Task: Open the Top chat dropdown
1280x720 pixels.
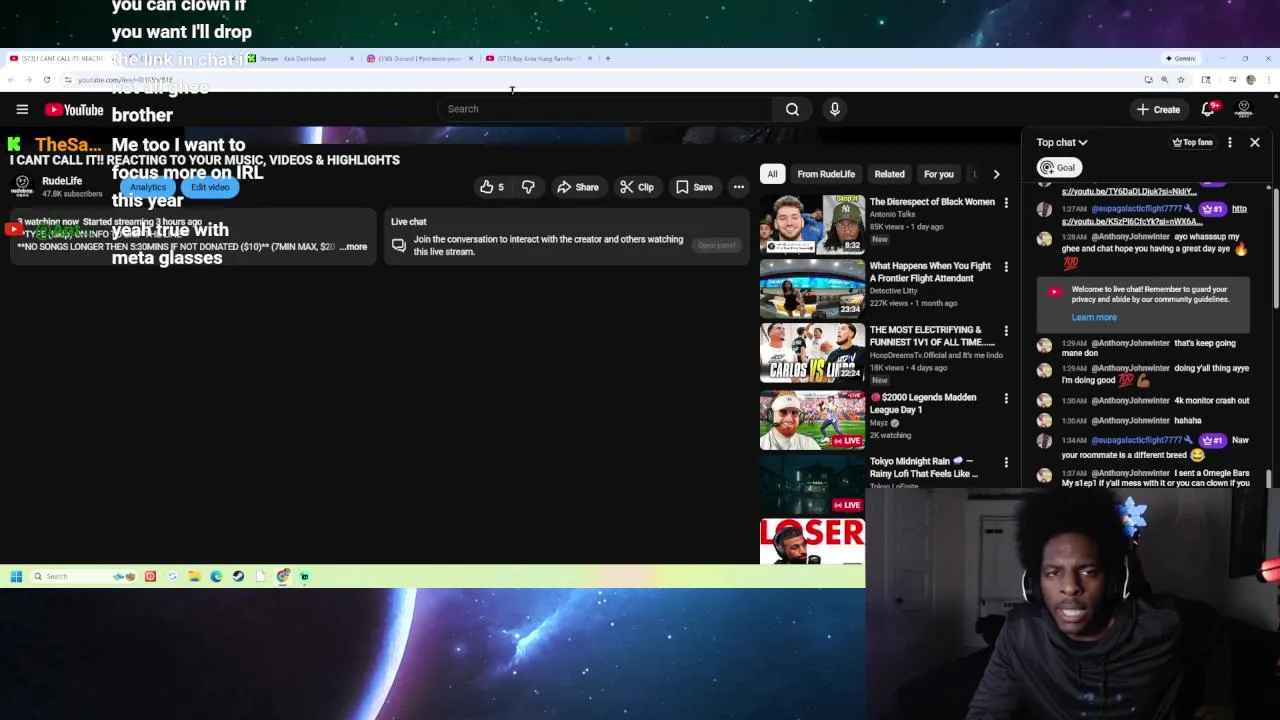Action: 1062,143
